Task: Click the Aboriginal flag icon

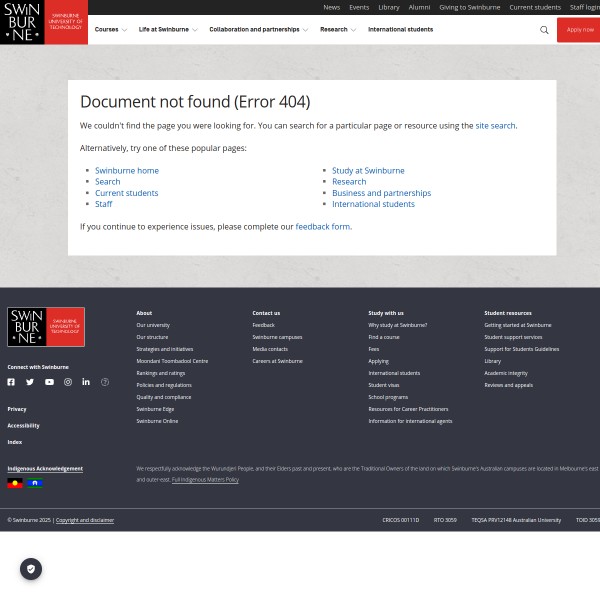Action: [x=15, y=483]
